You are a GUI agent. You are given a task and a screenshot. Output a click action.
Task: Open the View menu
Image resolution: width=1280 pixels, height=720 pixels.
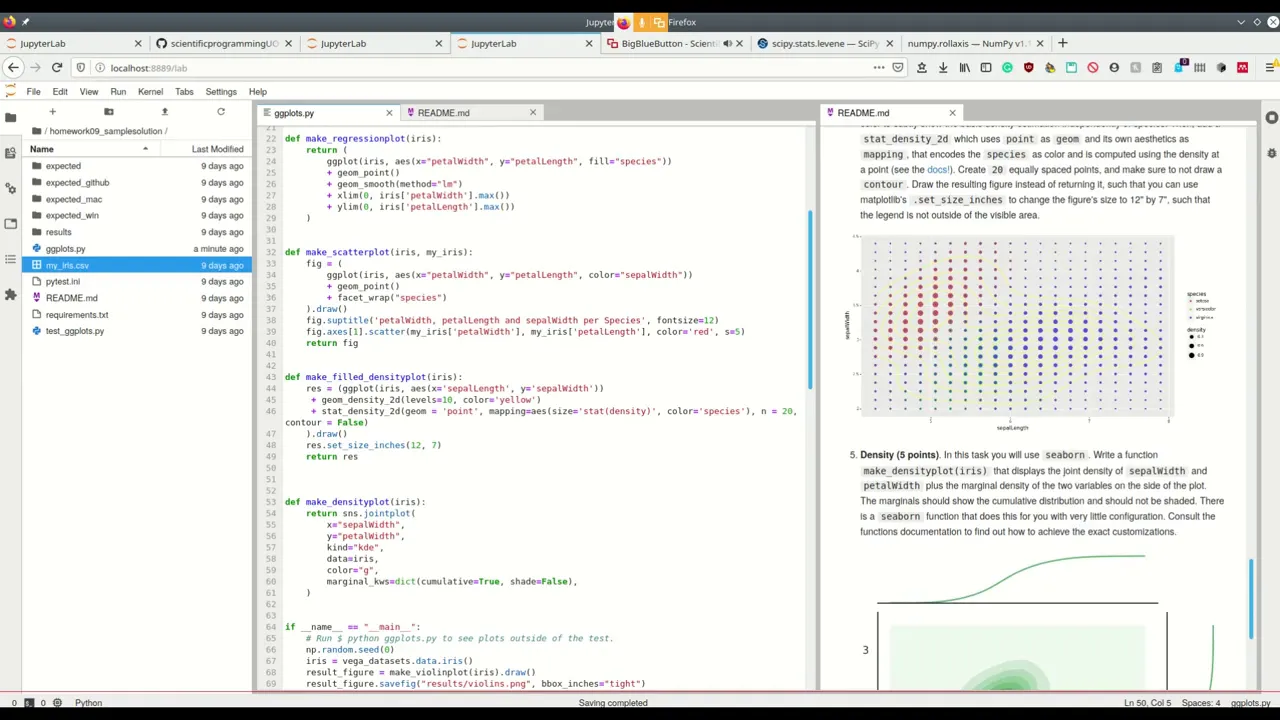[x=89, y=91]
